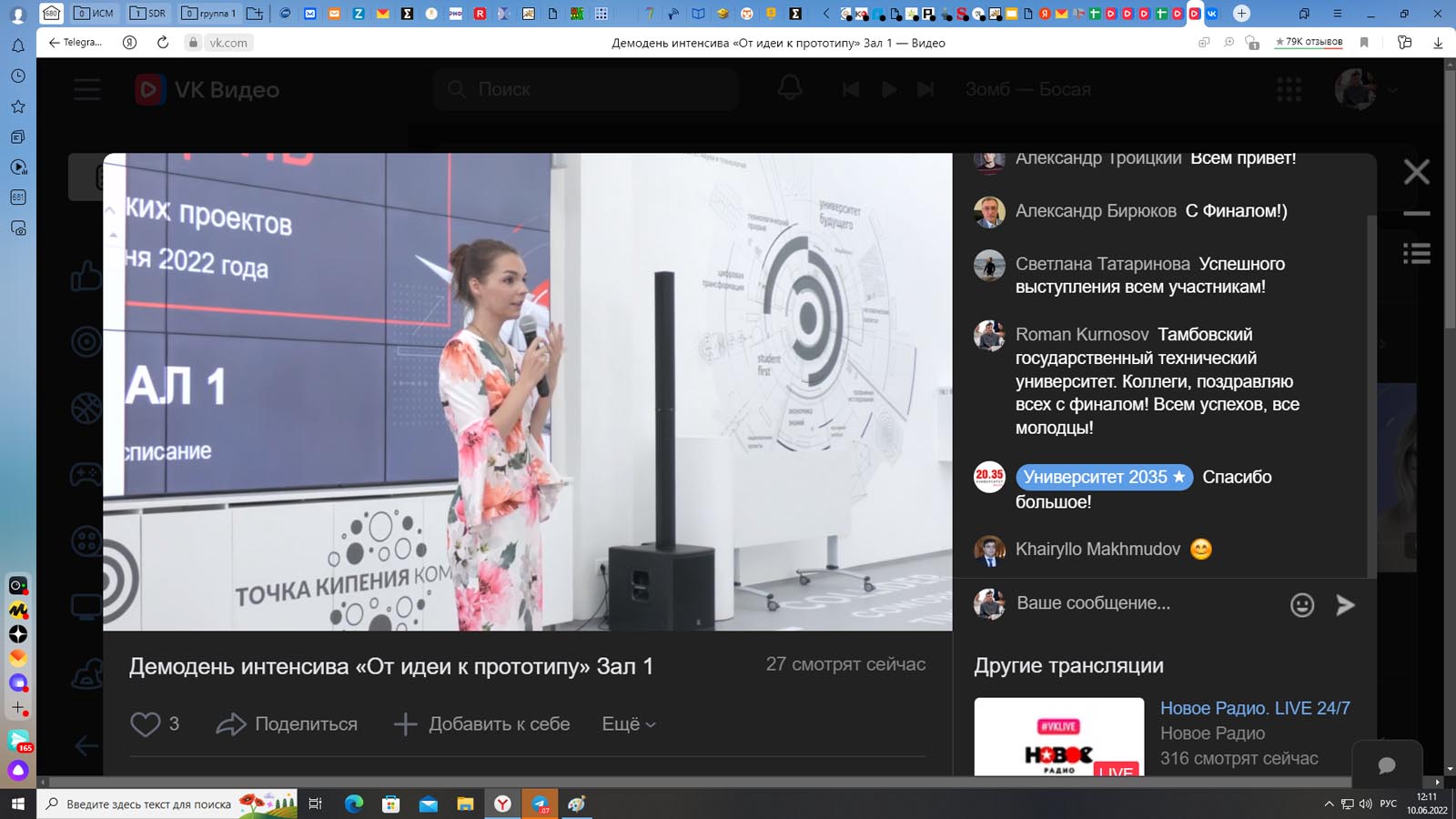Click the VK Поиск search field
The width and height of the screenshot is (1456, 819).
pyautogui.click(x=585, y=89)
